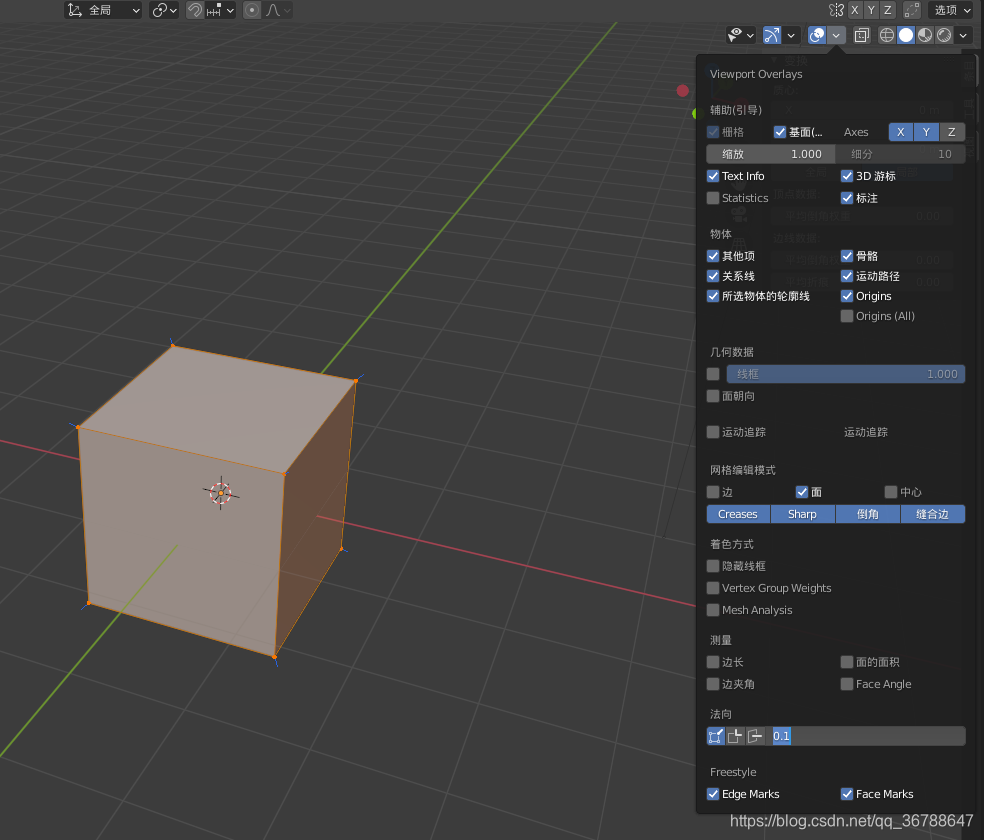
Task: Enable the 面朝向 face orientation checkbox
Action: coord(713,396)
